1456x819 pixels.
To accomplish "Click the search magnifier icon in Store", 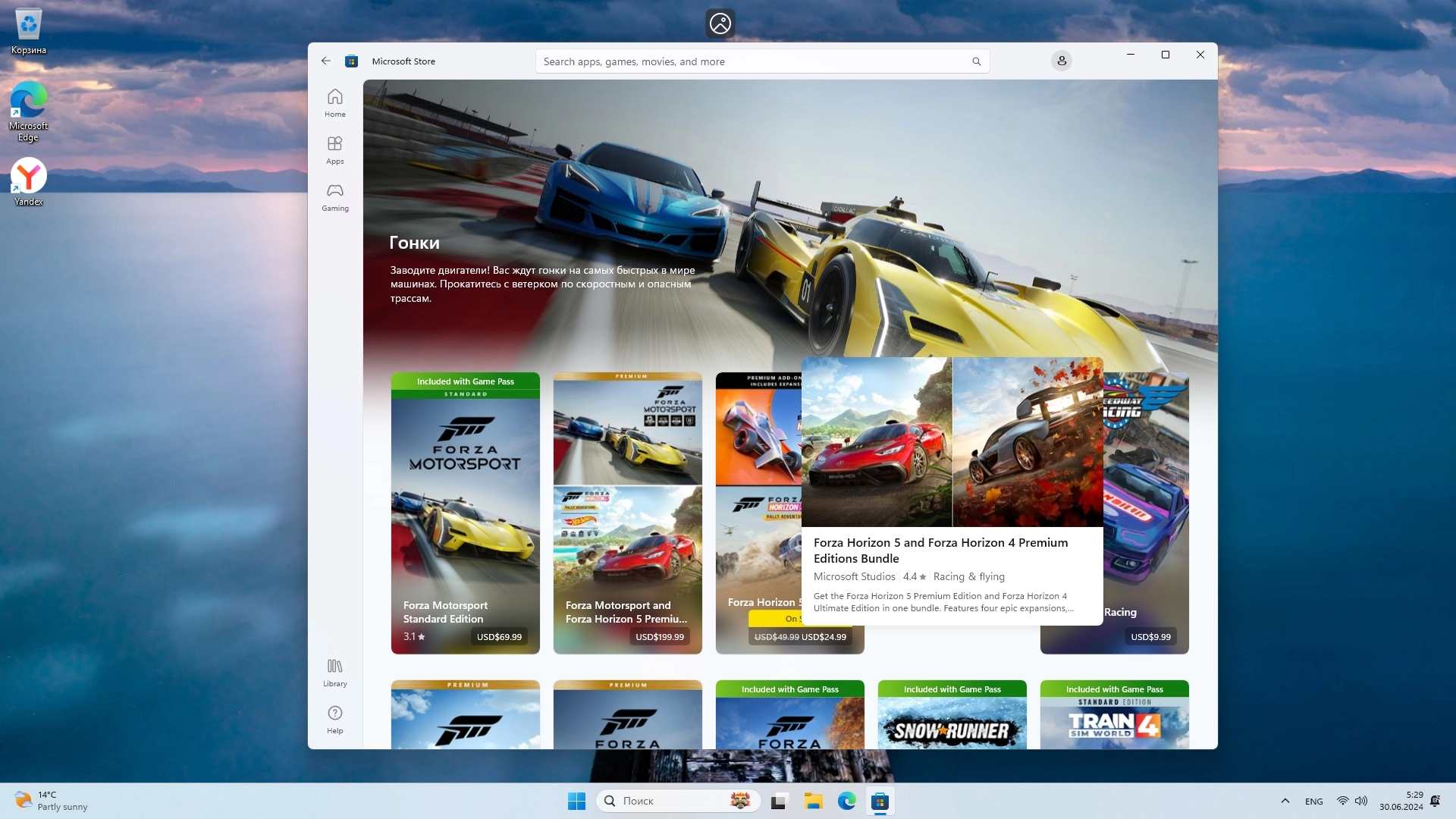I will 976,61.
